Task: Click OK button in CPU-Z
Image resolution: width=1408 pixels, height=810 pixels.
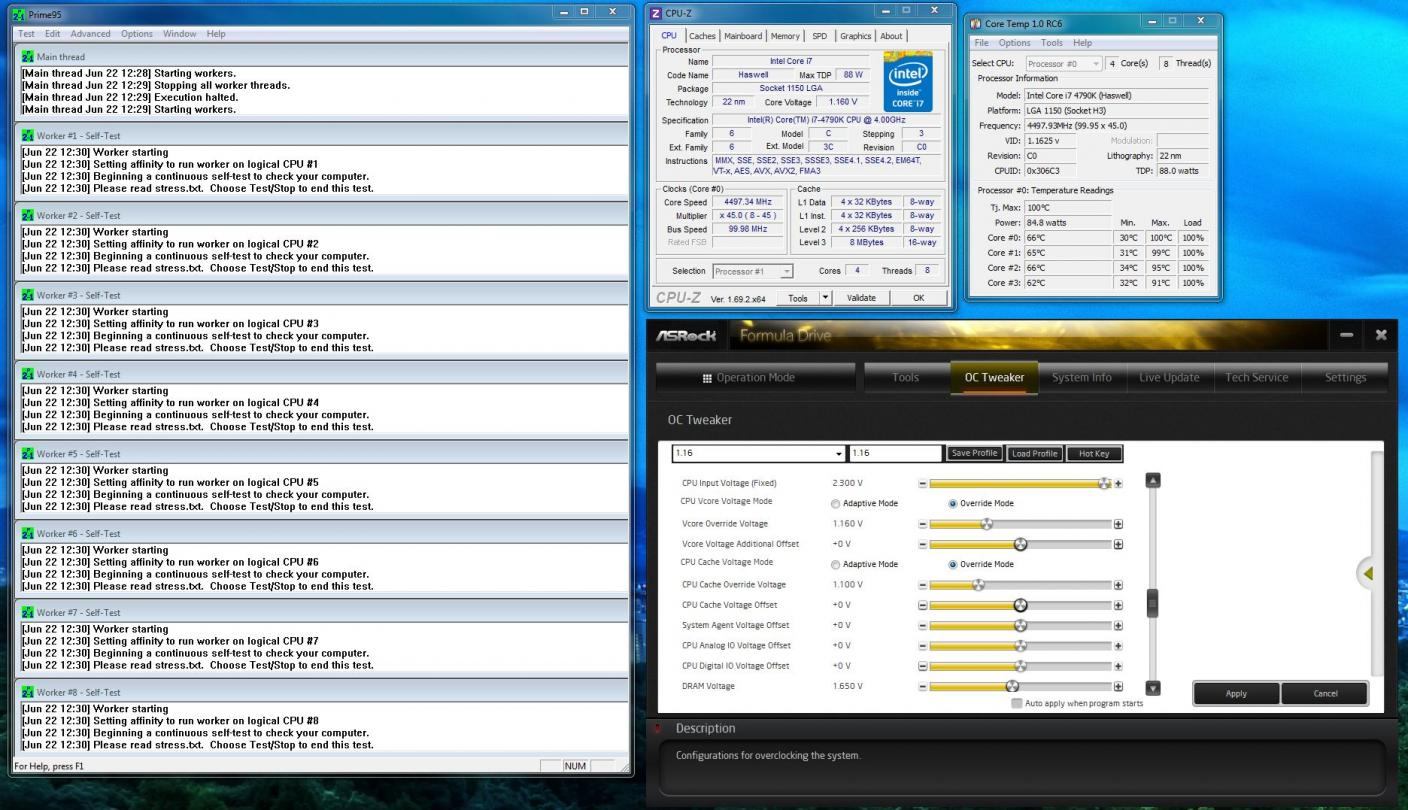Action: tap(918, 297)
